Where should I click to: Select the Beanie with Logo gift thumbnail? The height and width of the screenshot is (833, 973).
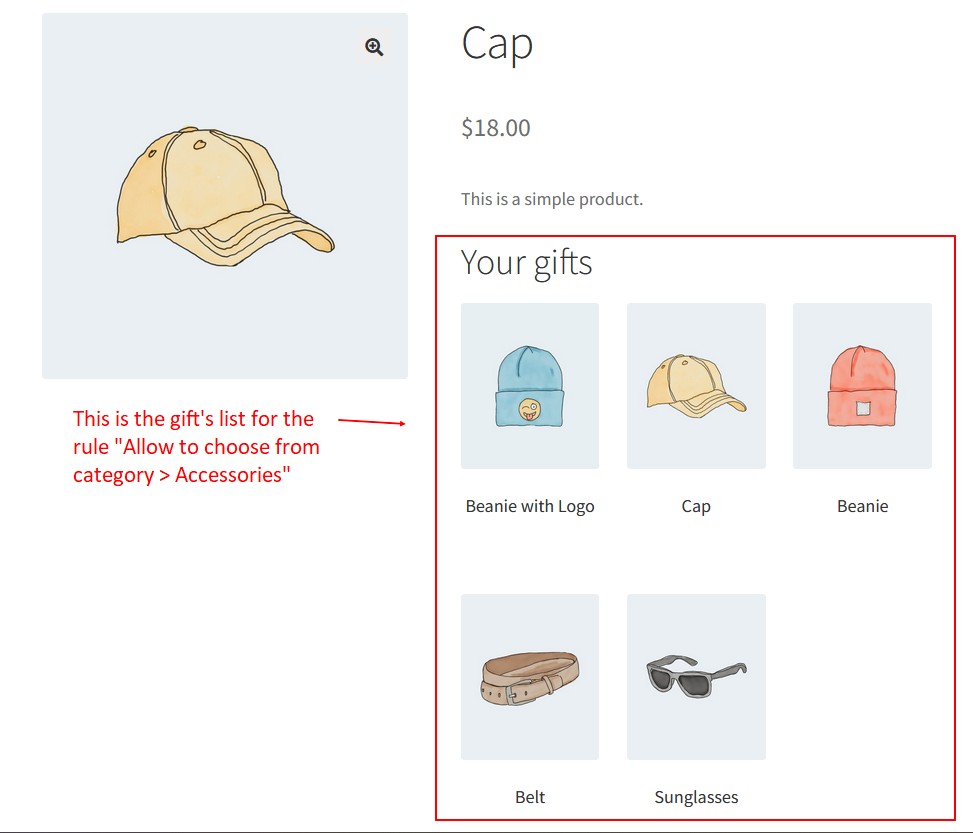pos(530,386)
